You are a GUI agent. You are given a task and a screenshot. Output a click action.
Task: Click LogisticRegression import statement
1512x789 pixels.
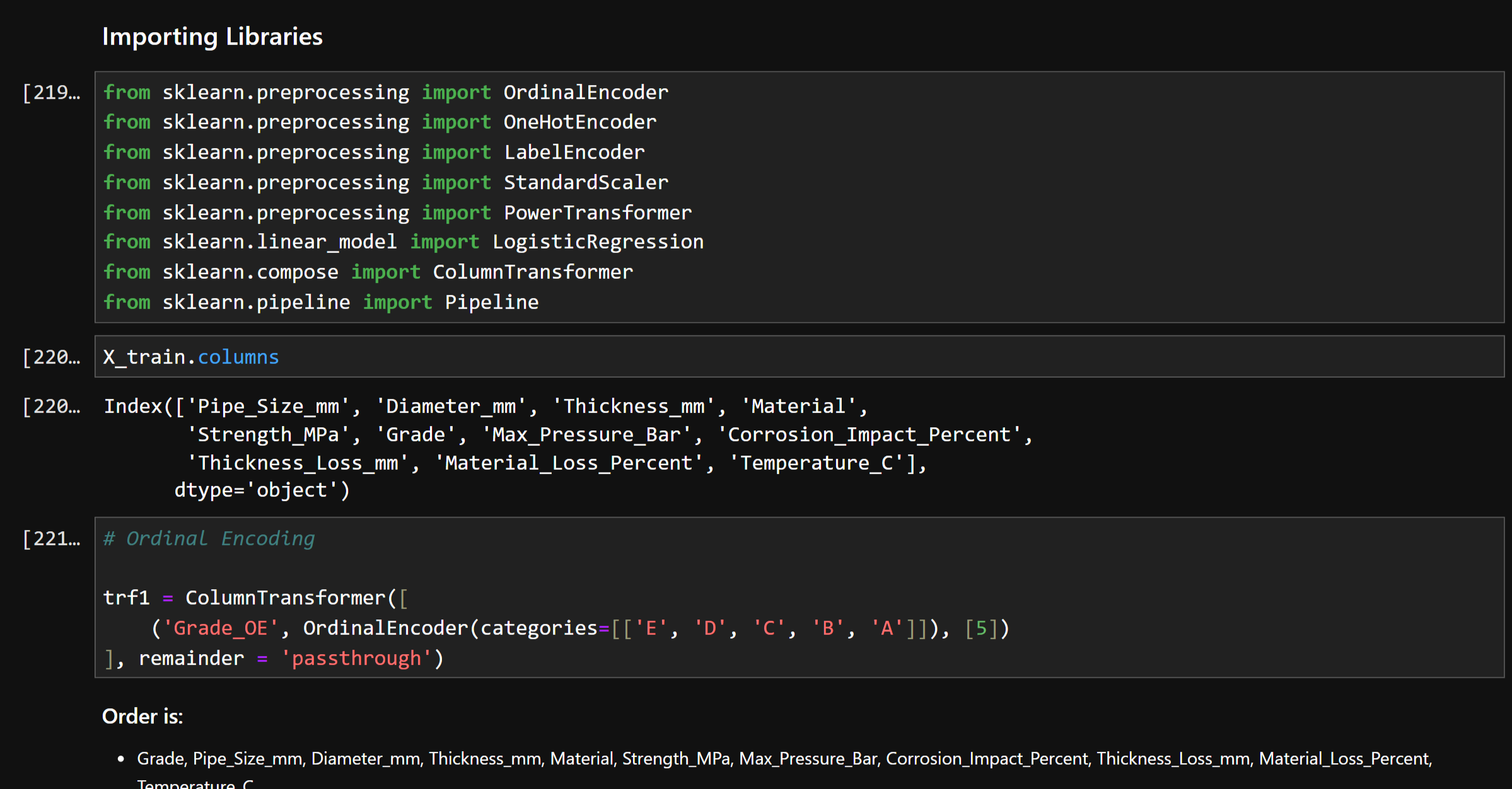click(404, 242)
